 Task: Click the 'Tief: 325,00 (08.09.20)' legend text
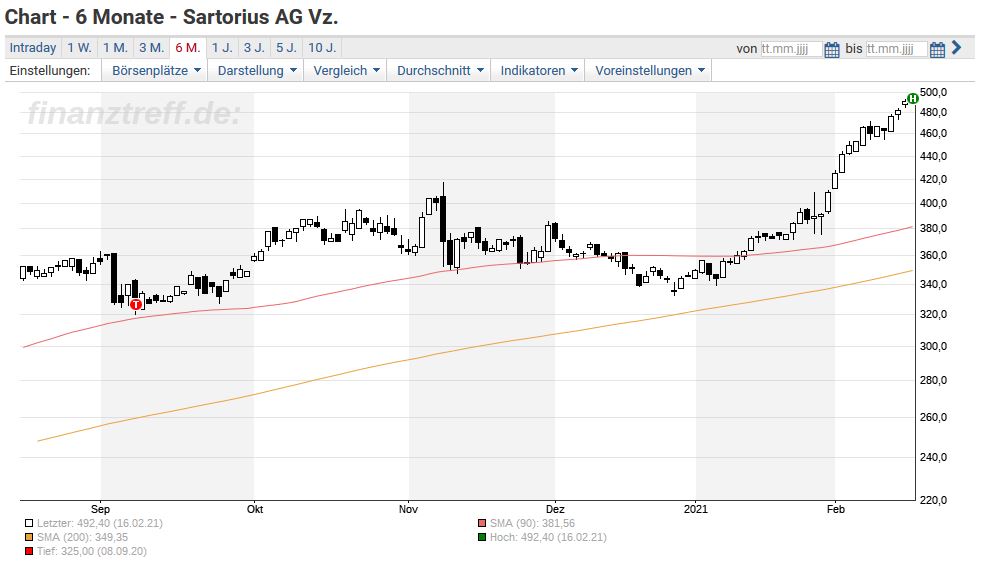click(92, 552)
